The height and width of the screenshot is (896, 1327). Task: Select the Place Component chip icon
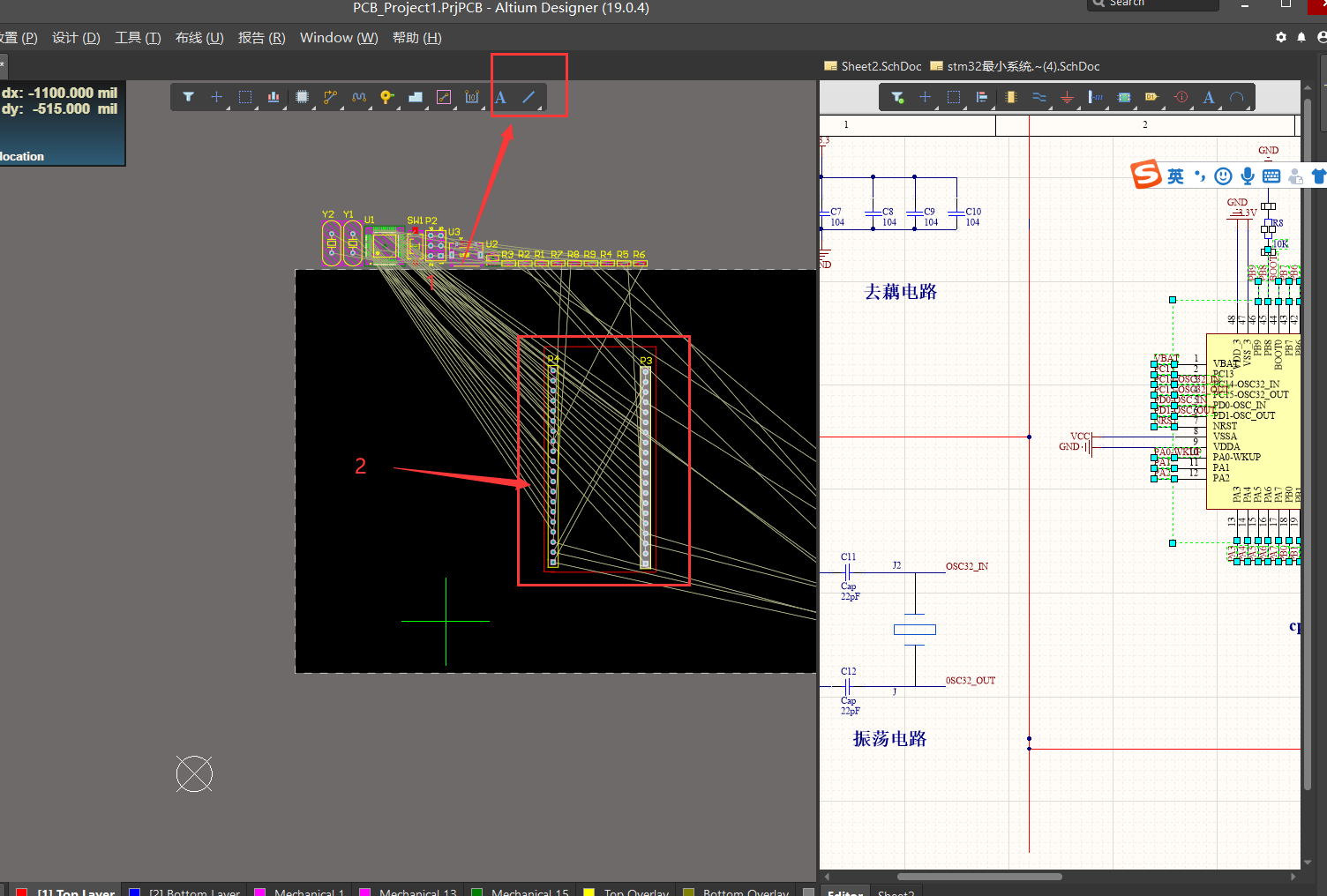pos(302,97)
